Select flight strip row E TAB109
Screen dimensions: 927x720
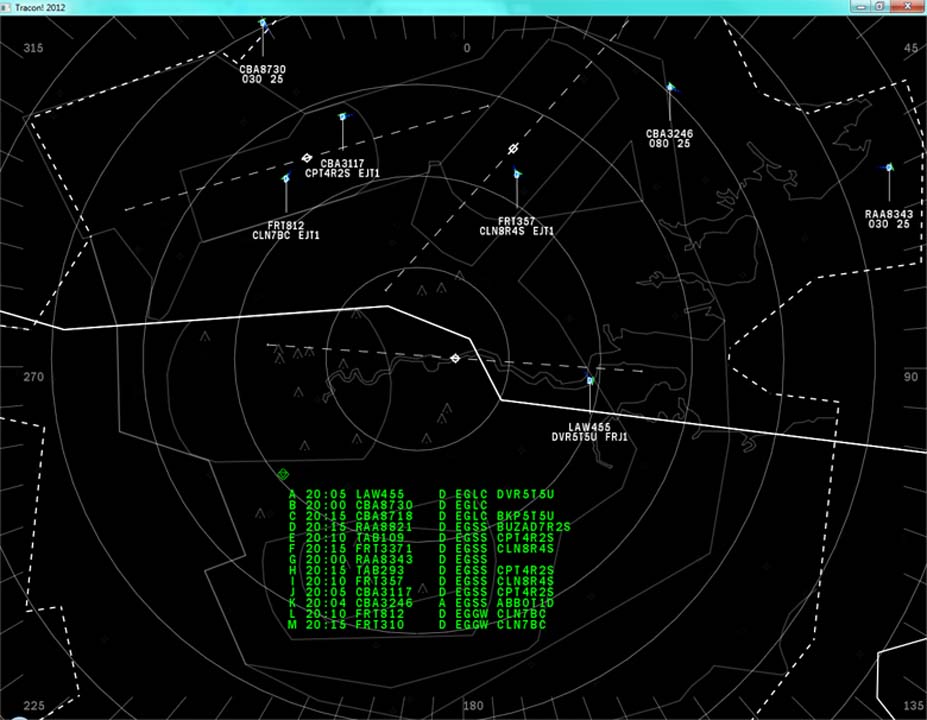tap(422, 538)
